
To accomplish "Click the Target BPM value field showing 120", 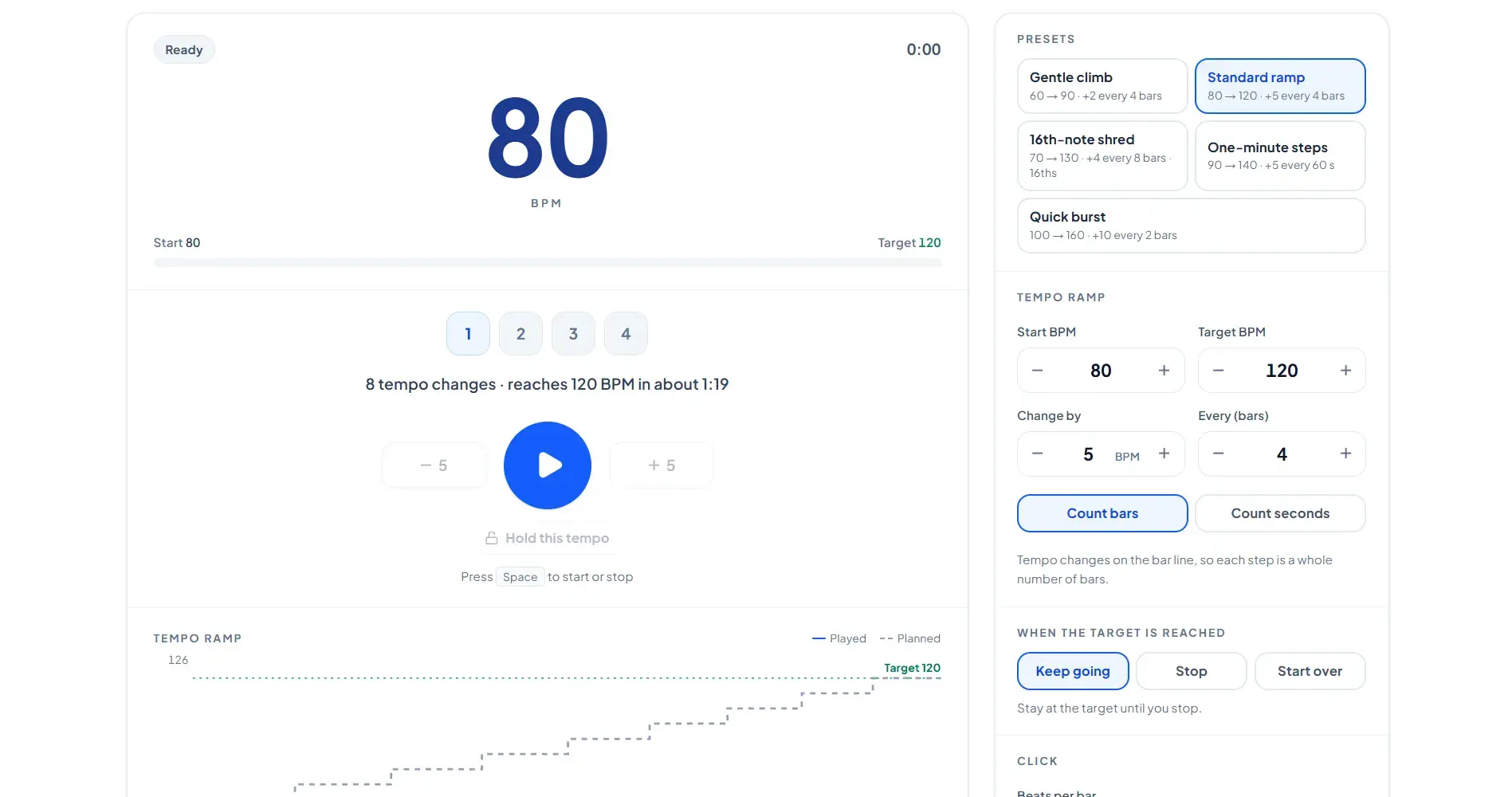I will click(1282, 371).
